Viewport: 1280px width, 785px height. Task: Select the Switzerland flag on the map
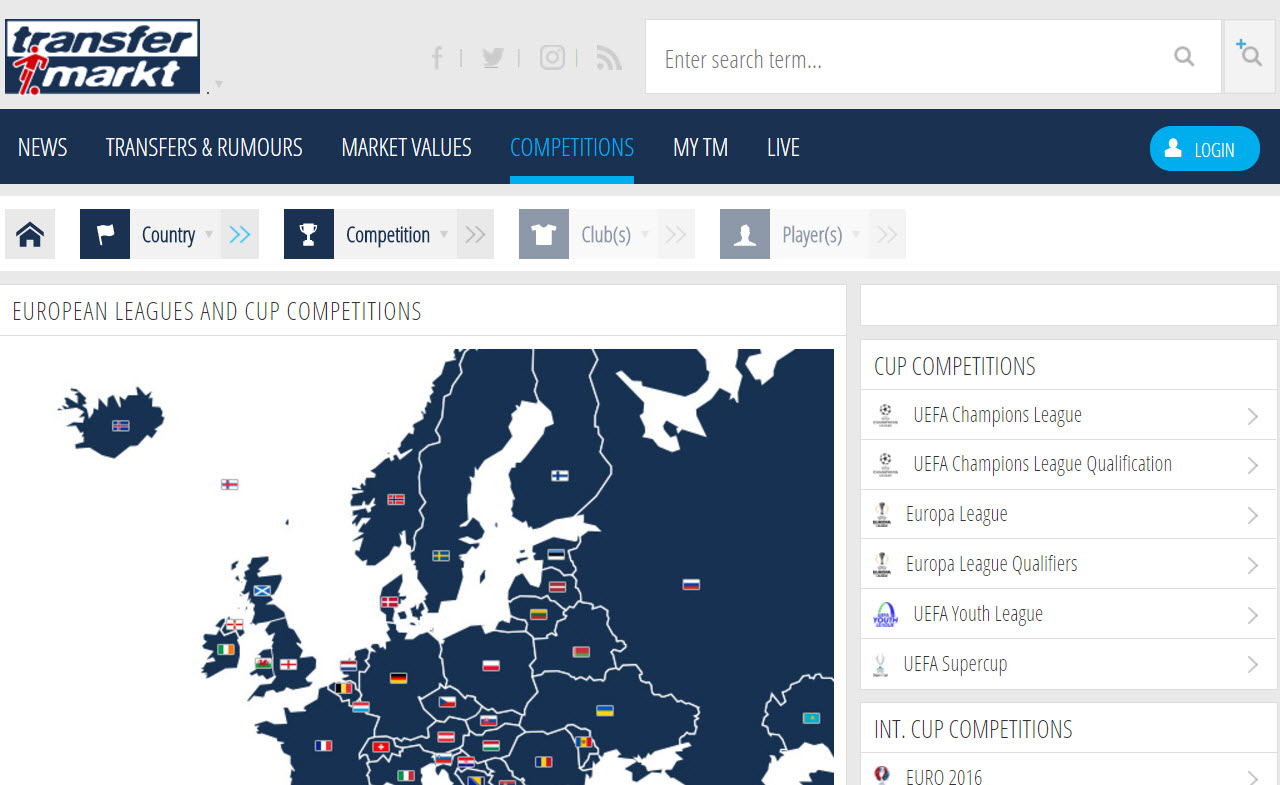(380, 746)
